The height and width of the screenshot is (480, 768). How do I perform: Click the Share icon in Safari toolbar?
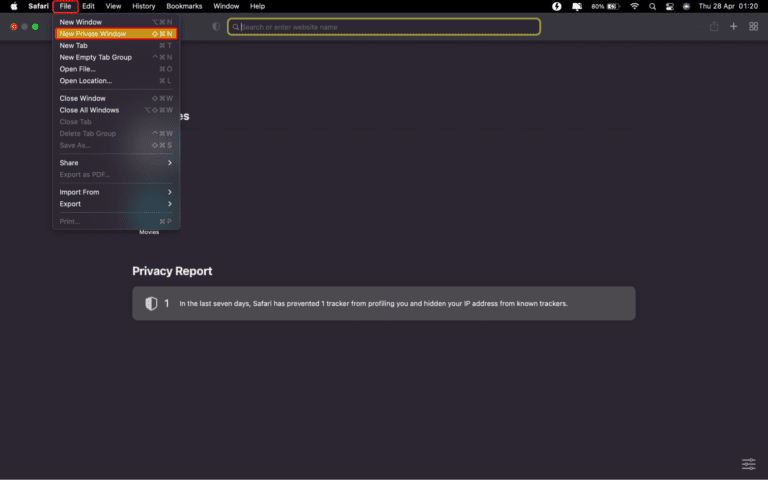point(714,27)
